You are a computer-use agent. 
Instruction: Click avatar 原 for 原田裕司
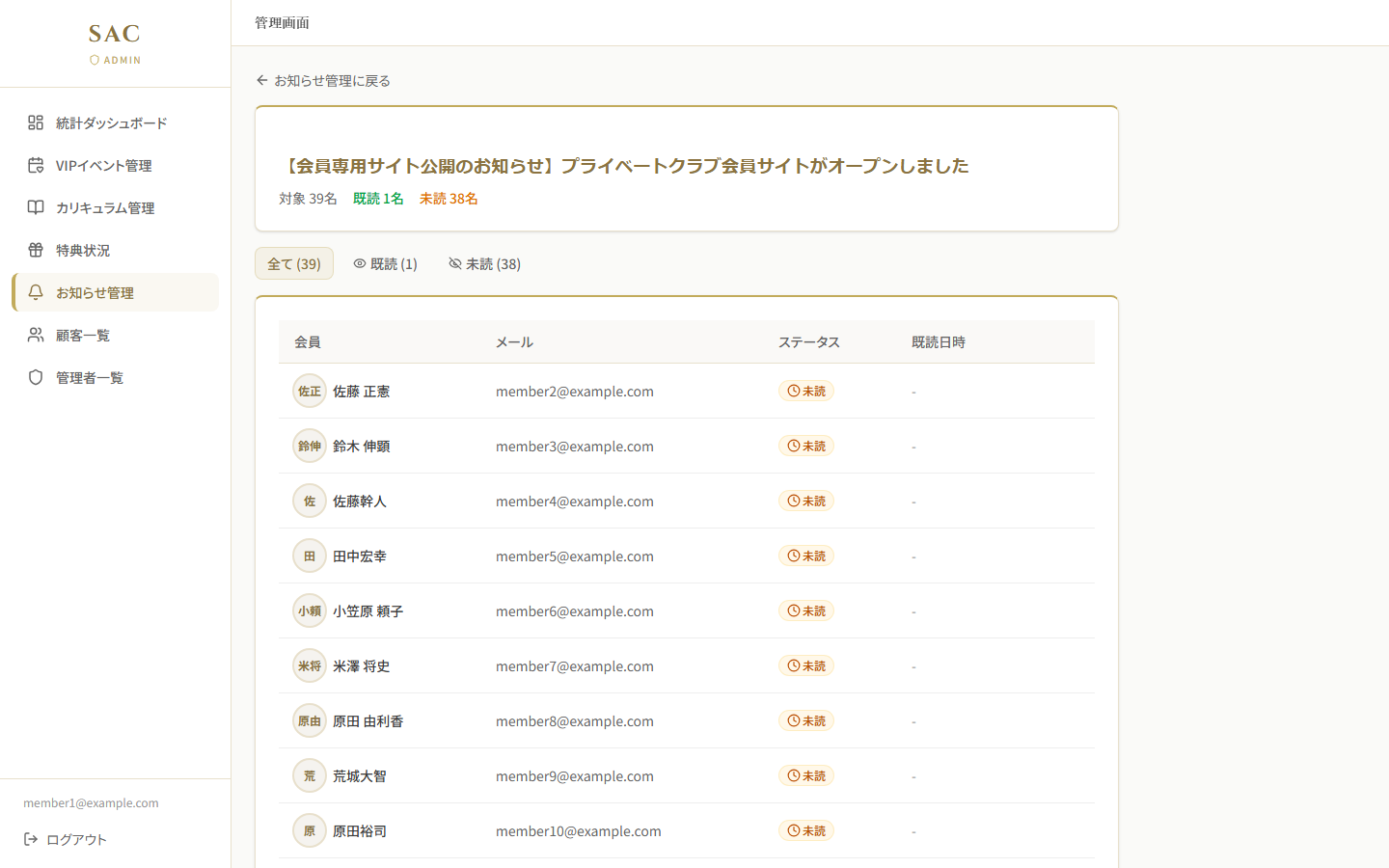click(310, 830)
